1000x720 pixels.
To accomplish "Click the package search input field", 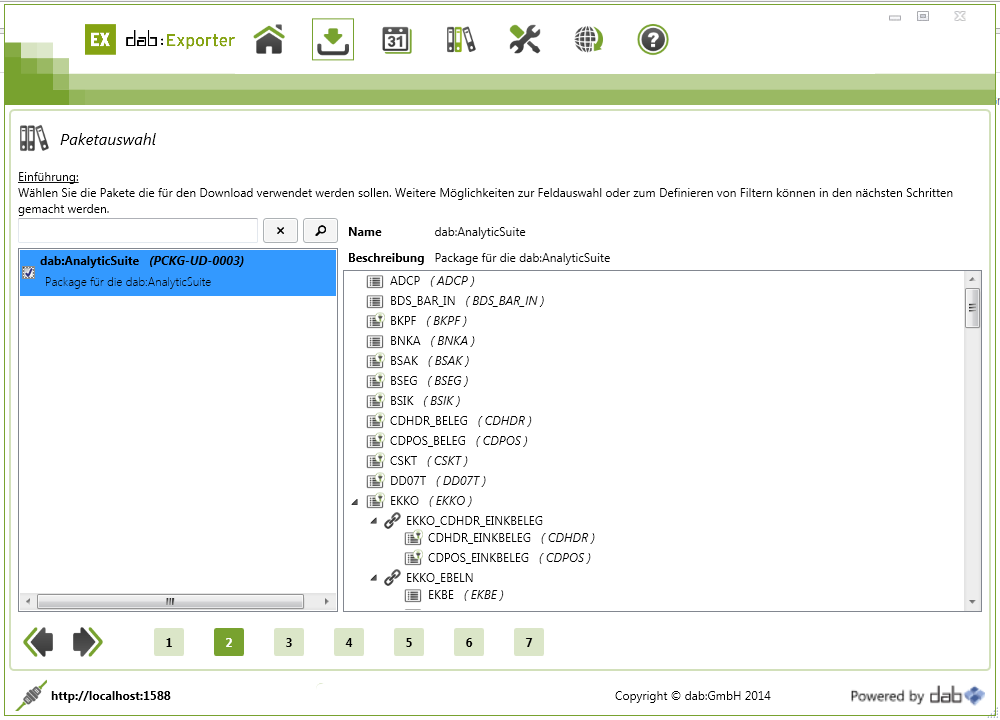I will (x=138, y=230).
